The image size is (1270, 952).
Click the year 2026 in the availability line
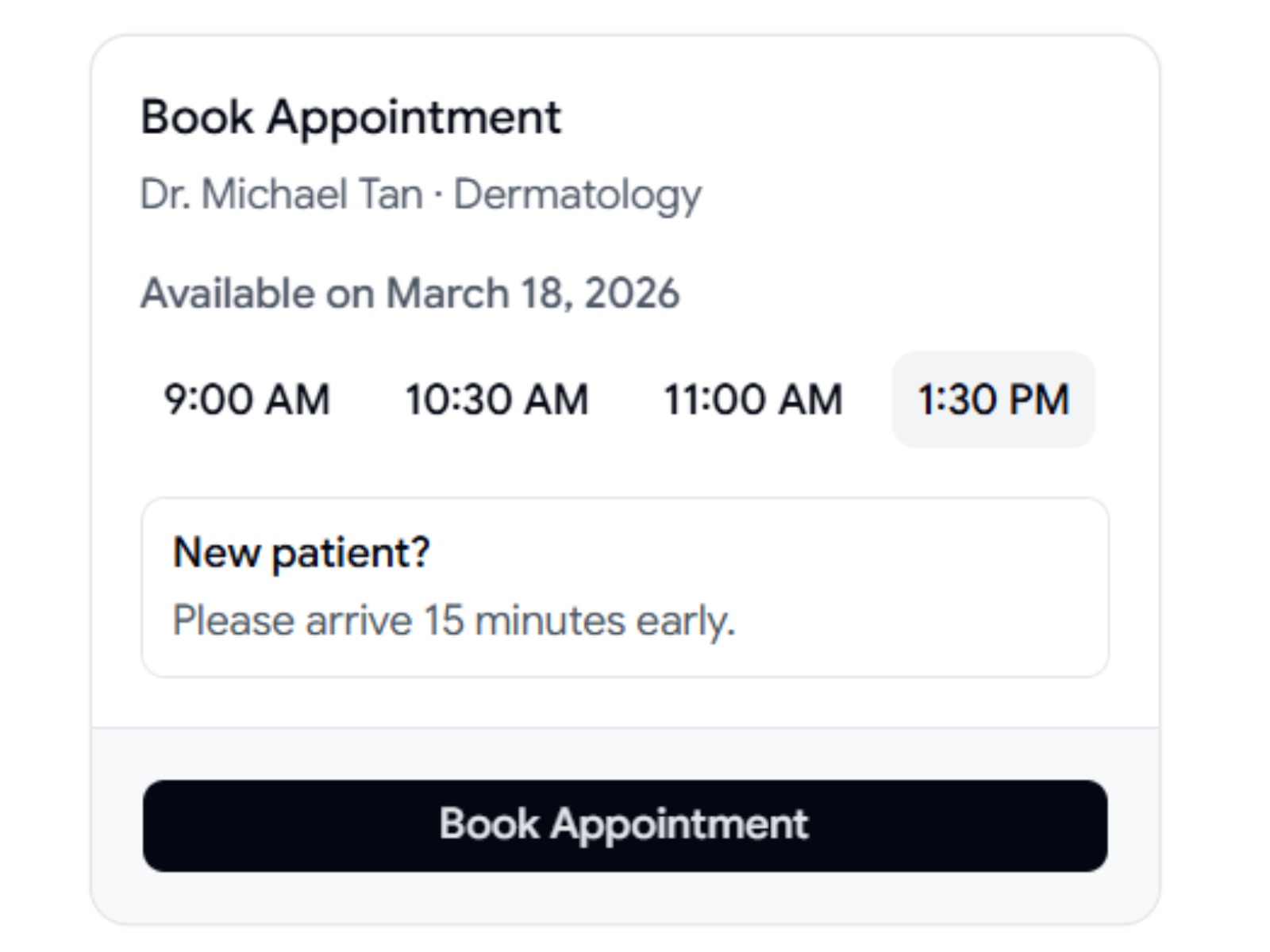(x=633, y=294)
